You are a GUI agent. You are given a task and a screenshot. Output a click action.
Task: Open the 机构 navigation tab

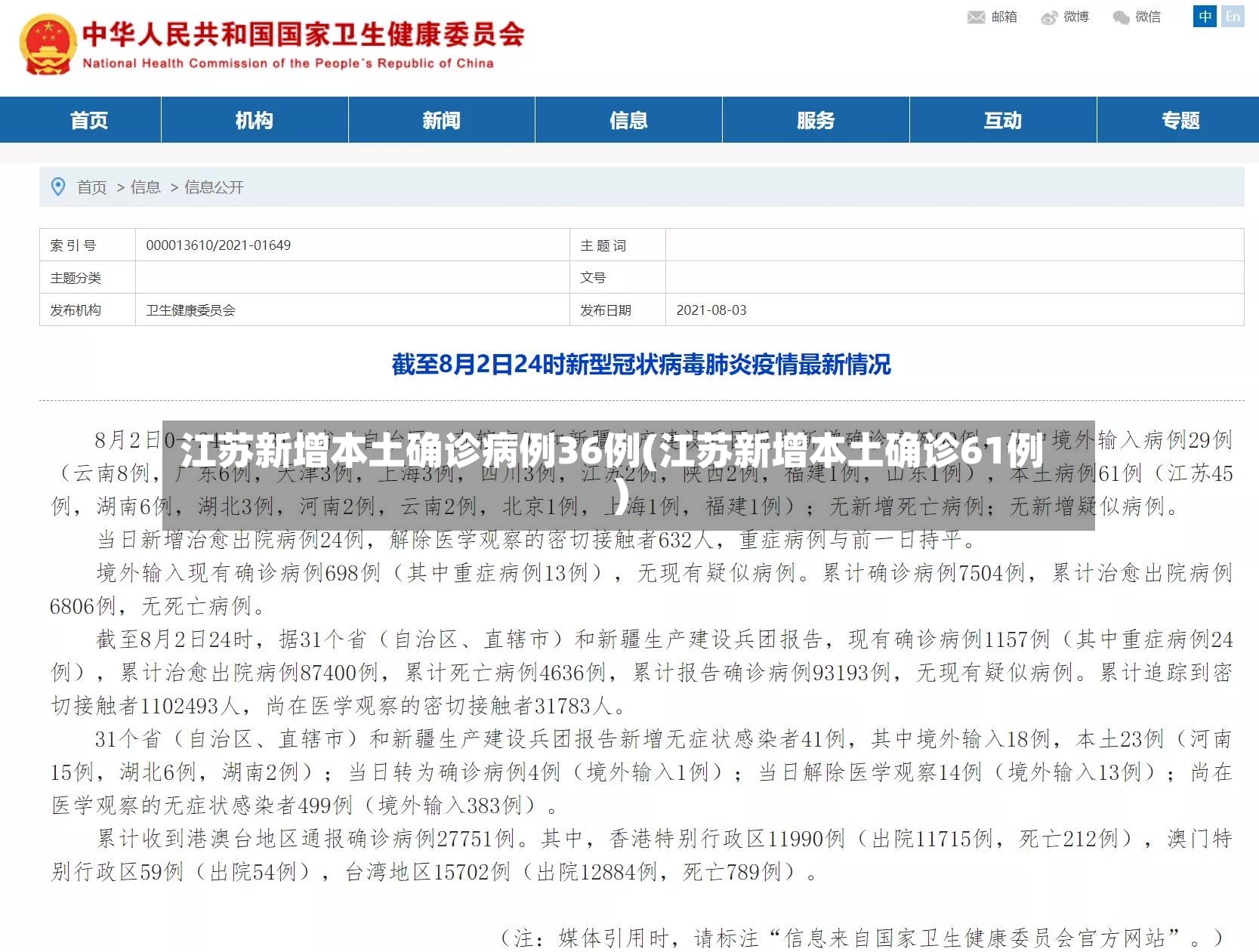coord(255,120)
